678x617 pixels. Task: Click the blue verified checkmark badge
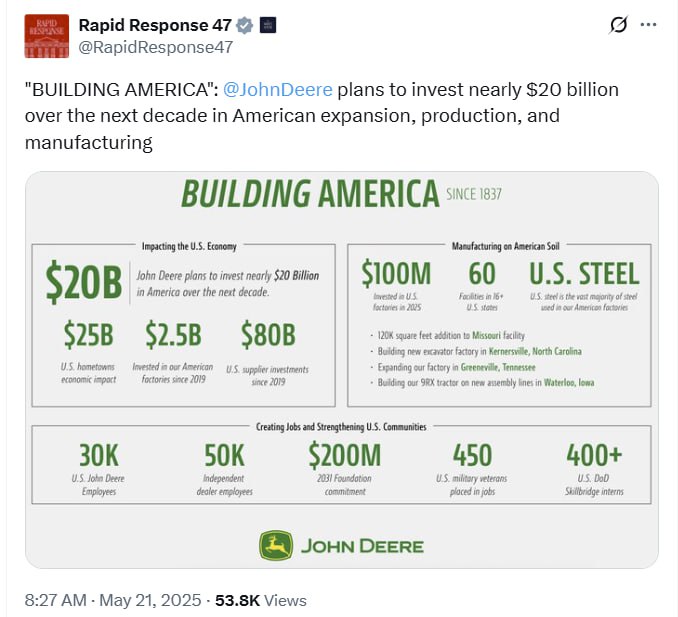(245, 26)
